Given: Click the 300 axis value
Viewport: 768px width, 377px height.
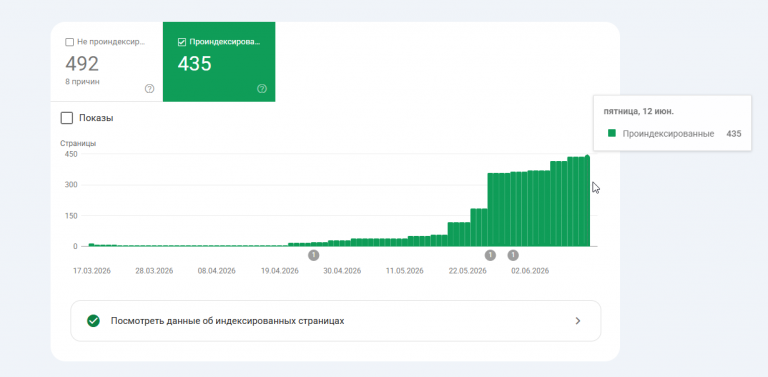Looking at the screenshot, I should tap(72, 185).
